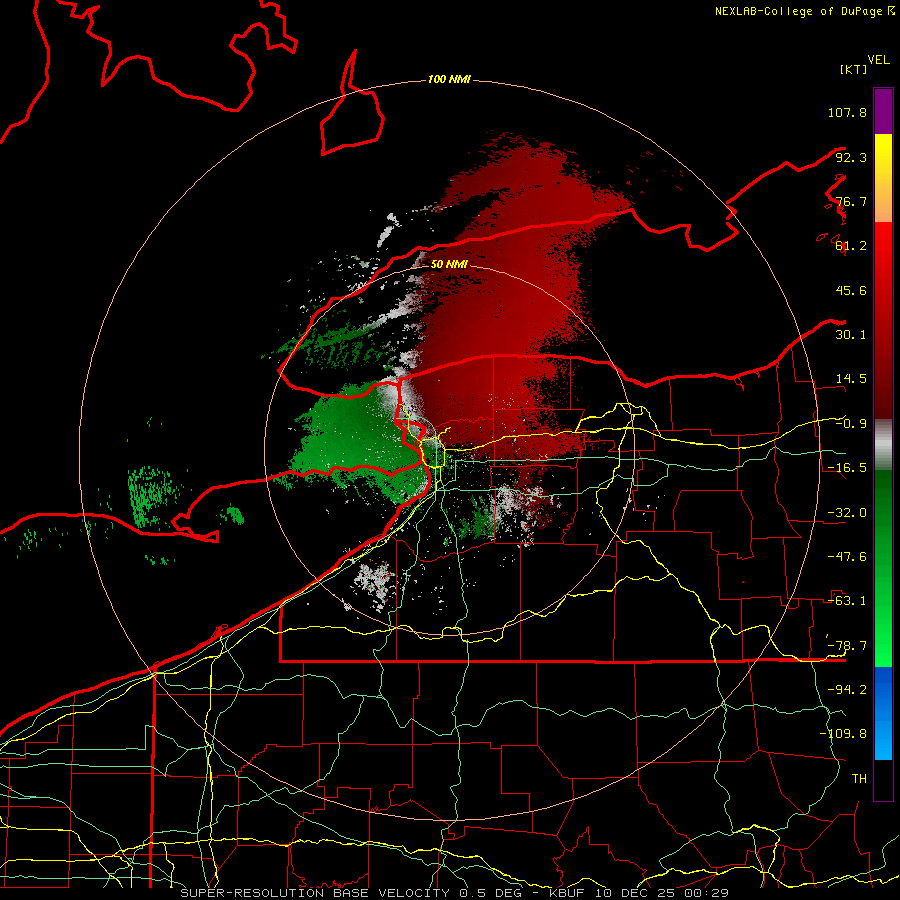Screen dimensions: 900x900
Task: Click the 50 NMI range ring label
Action: tap(449, 264)
